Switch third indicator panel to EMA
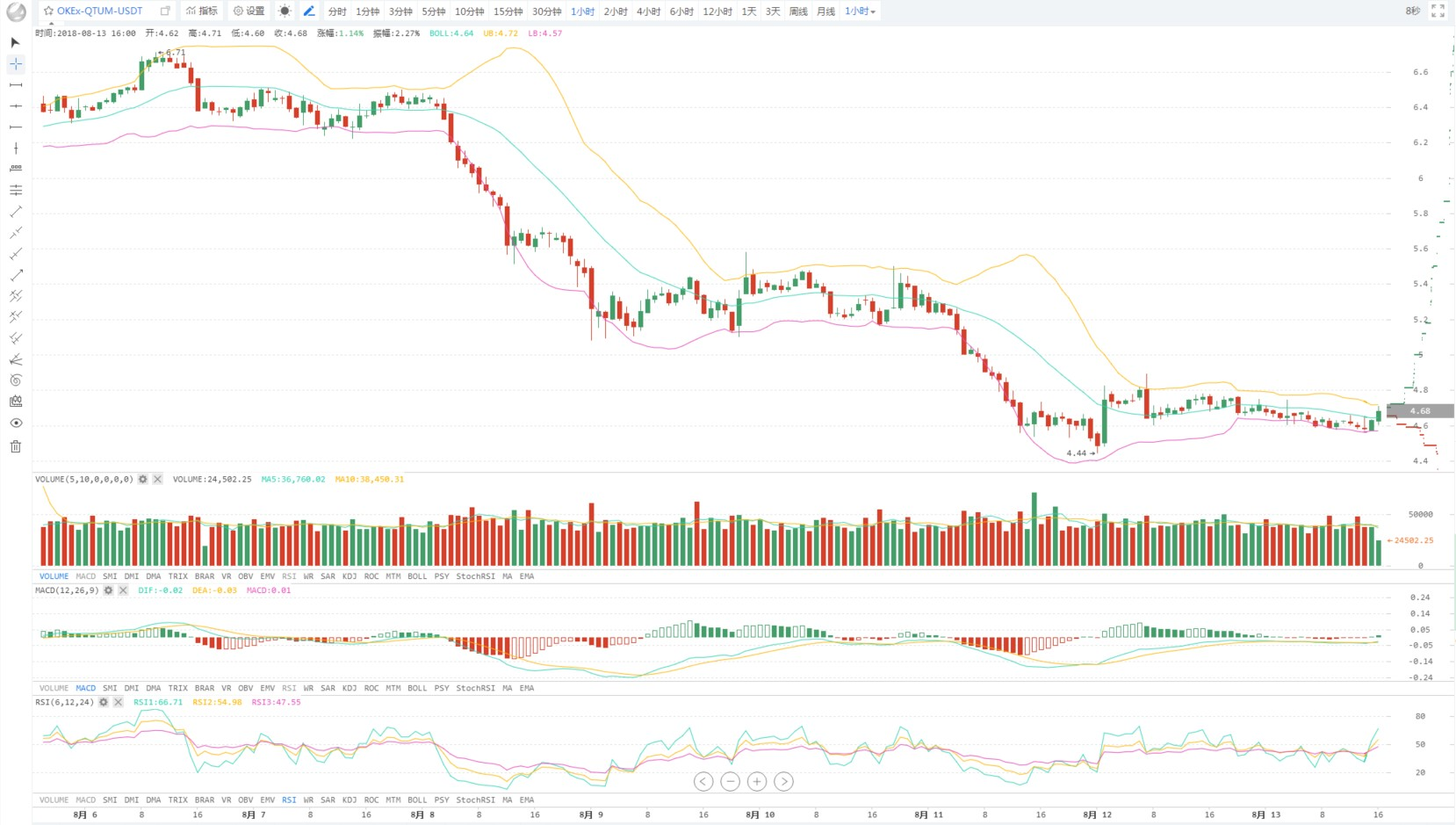 click(527, 800)
